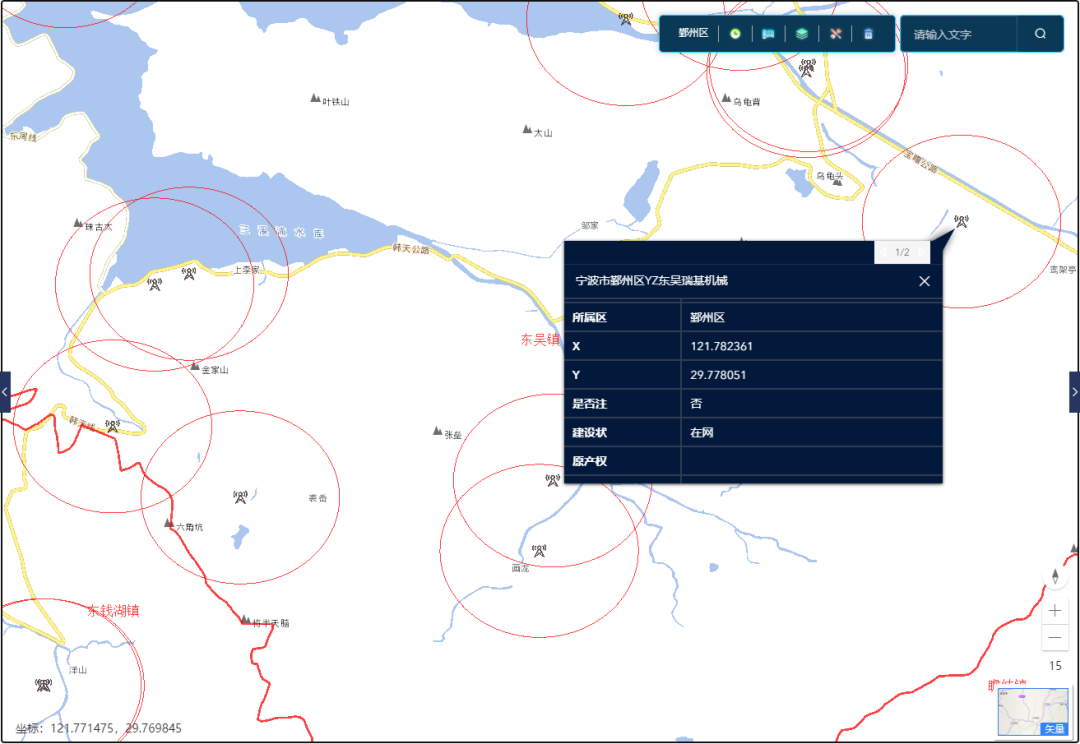Close the 东吴瑞基机械 info popup
Screen dimensions: 1080x744
pos(924,281)
